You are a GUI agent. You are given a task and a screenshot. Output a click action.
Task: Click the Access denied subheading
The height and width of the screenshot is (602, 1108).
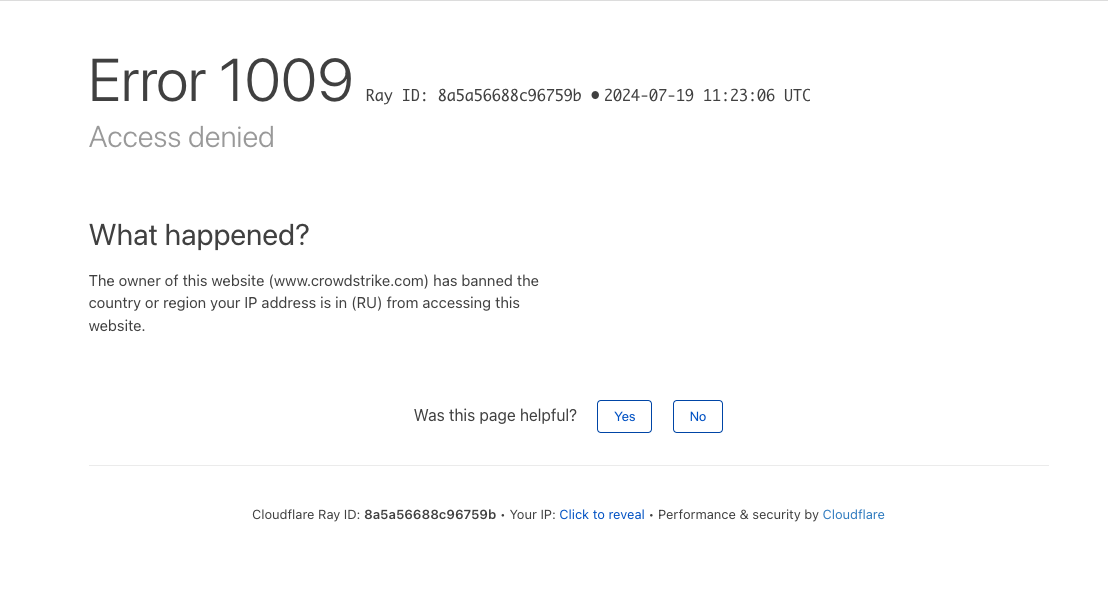point(181,137)
